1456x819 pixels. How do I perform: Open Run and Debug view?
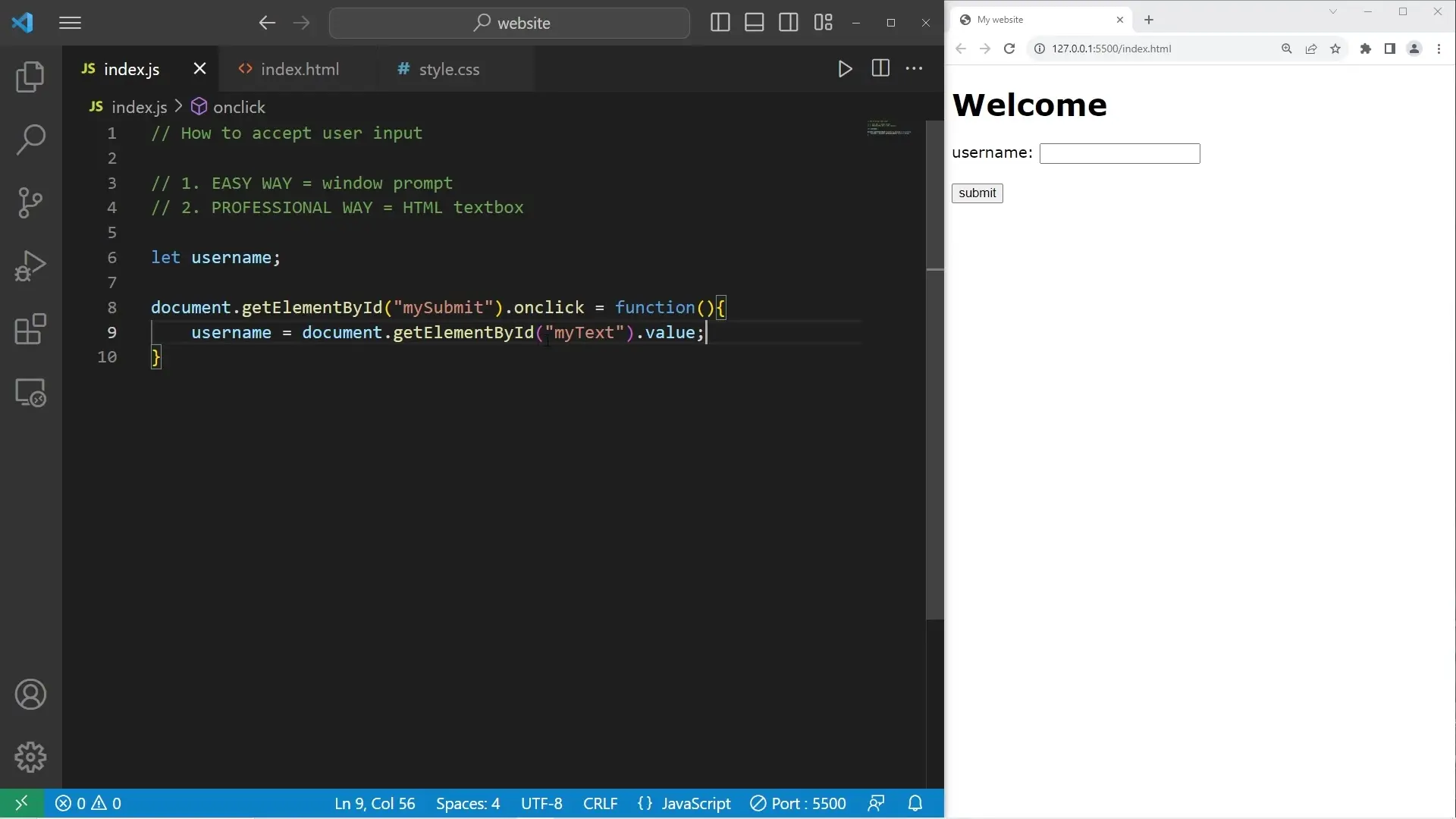30,266
